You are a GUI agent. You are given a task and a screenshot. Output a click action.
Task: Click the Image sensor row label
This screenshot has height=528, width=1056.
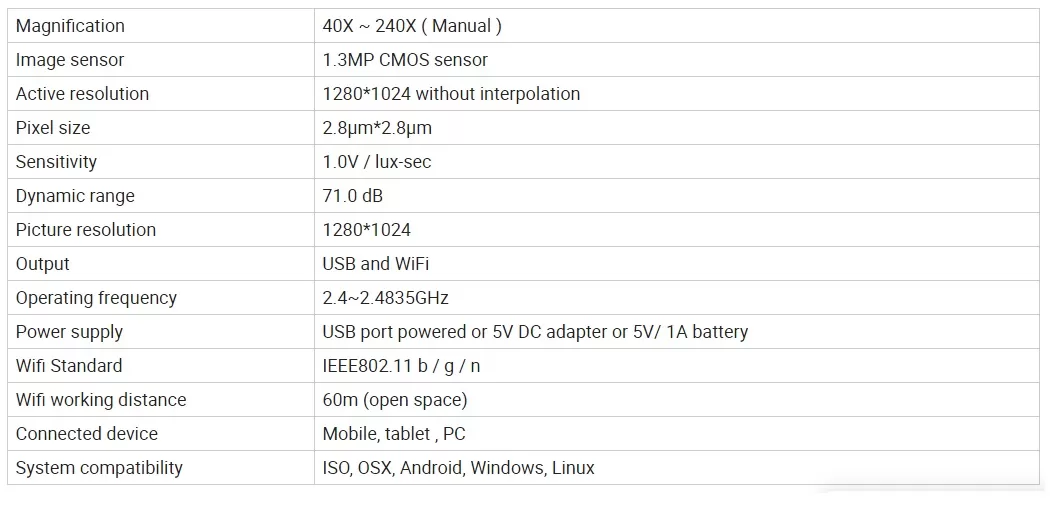pyautogui.click(x=70, y=60)
